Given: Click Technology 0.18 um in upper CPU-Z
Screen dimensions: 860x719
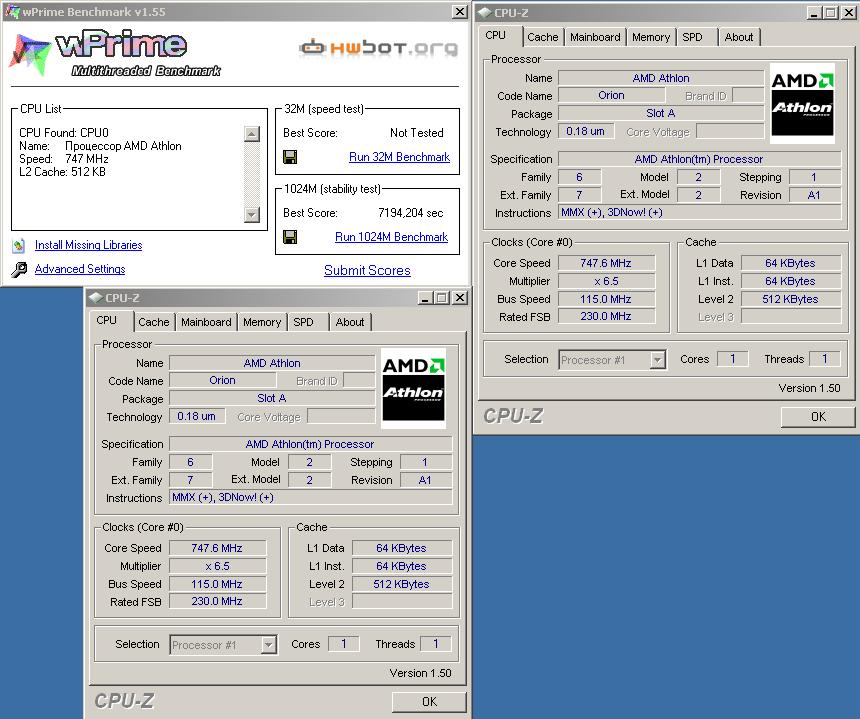Looking at the screenshot, I should click(x=585, y=132).
